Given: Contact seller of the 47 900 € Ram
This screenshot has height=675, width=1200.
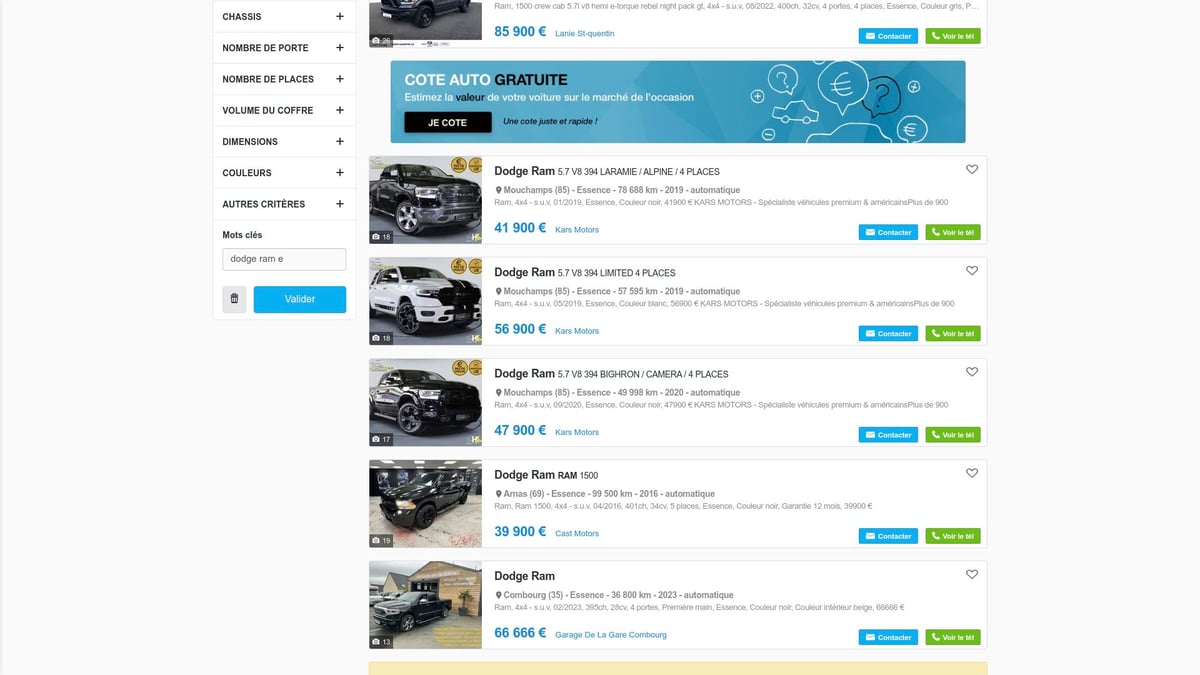Looking at the screenshot, I should (x=888, y=435).
